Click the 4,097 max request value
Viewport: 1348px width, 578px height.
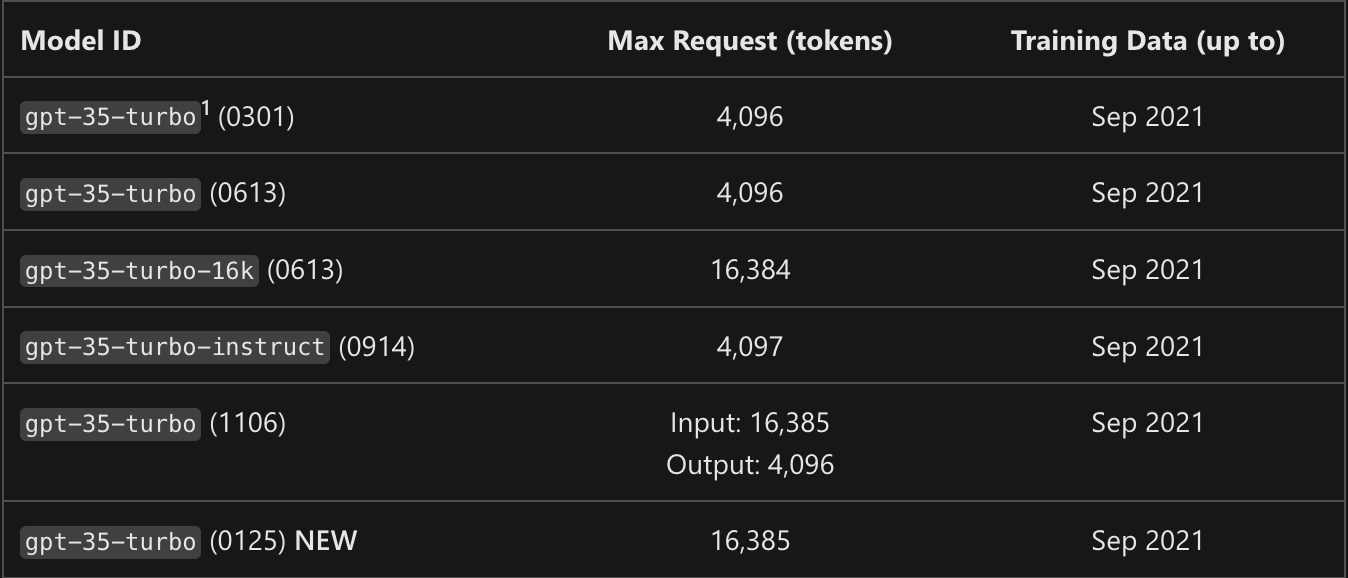[750, 347]
